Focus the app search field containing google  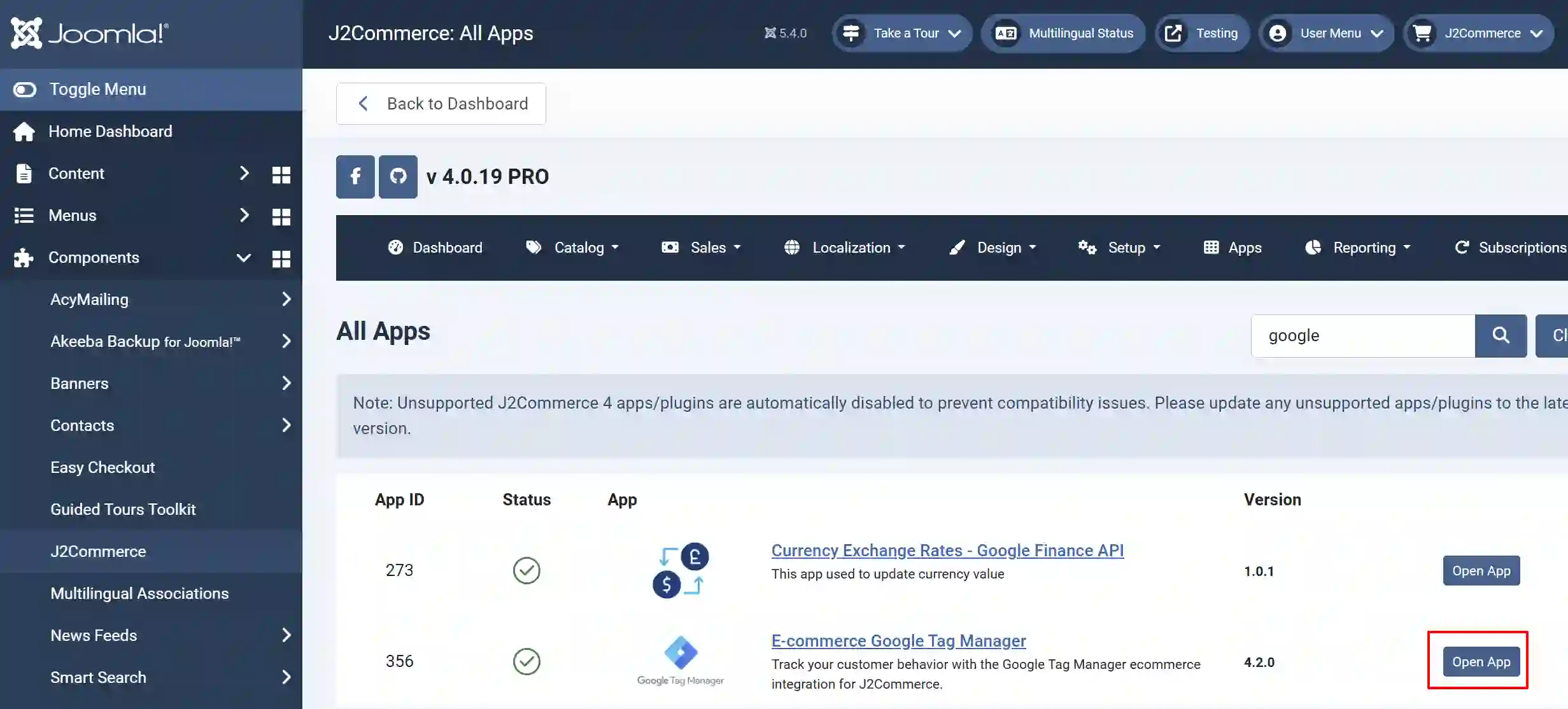(1363, 335)
